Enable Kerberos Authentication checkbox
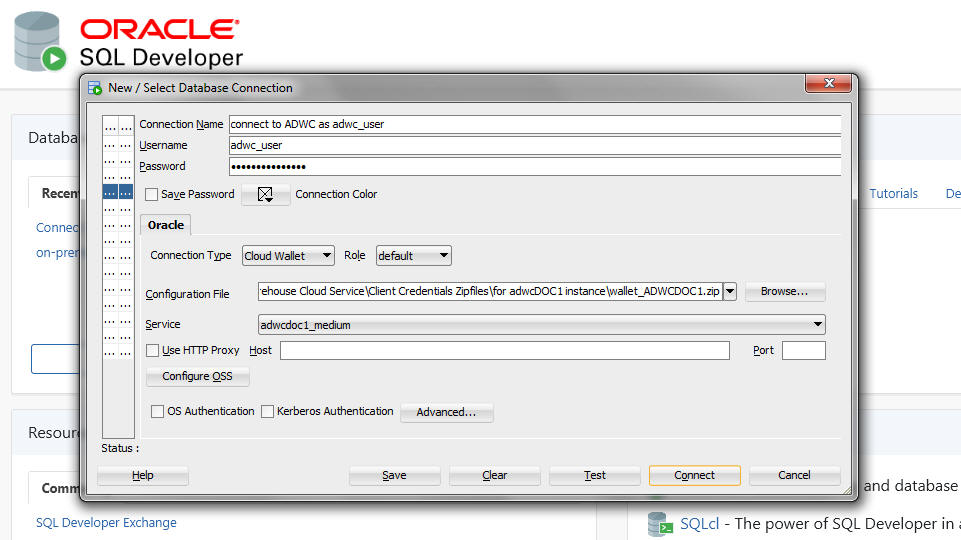The image size is (961, 540). click(x=267, y=411)
